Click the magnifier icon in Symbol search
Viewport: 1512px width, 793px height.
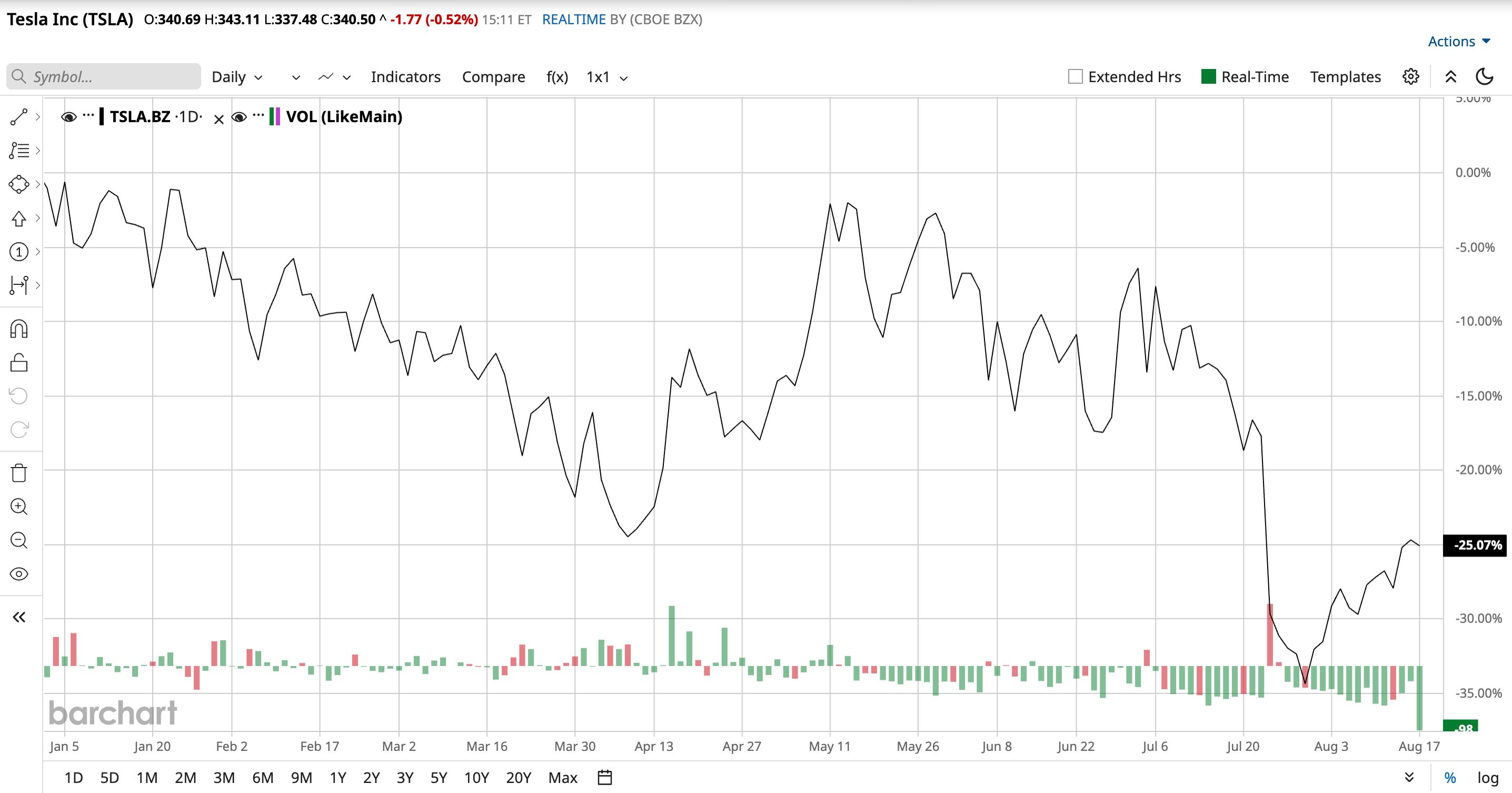click(19, 76)
